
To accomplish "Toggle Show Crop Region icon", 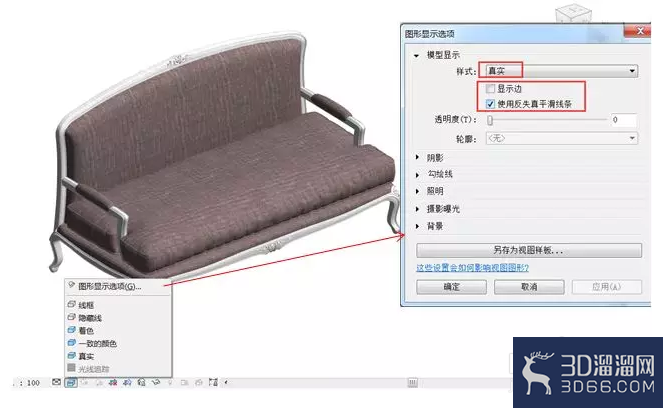I will point(127,383).
